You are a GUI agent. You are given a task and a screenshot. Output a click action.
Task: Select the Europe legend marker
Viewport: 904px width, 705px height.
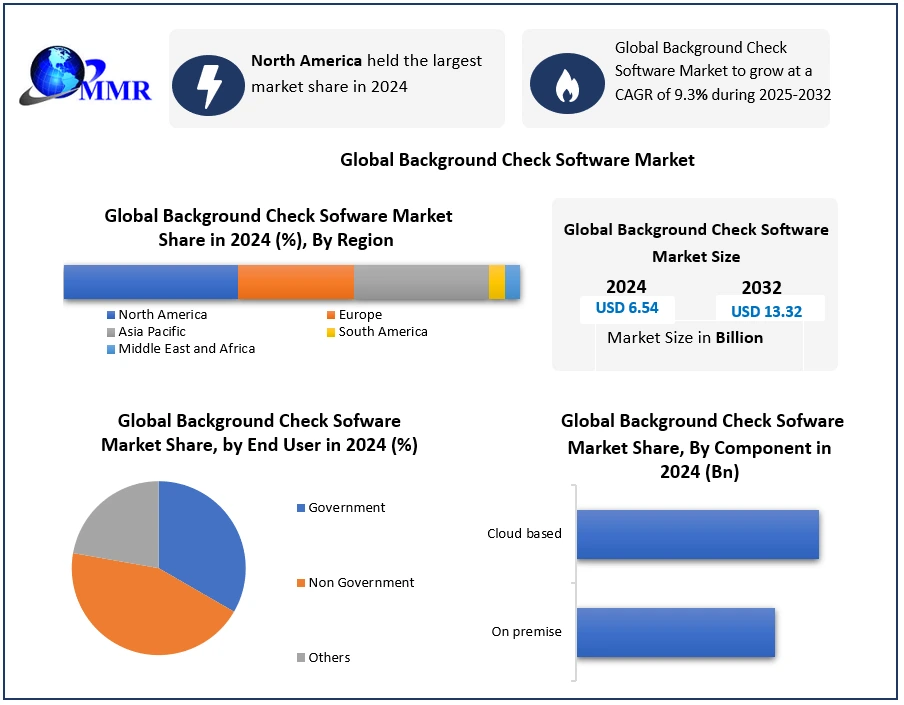coord(331,315)
